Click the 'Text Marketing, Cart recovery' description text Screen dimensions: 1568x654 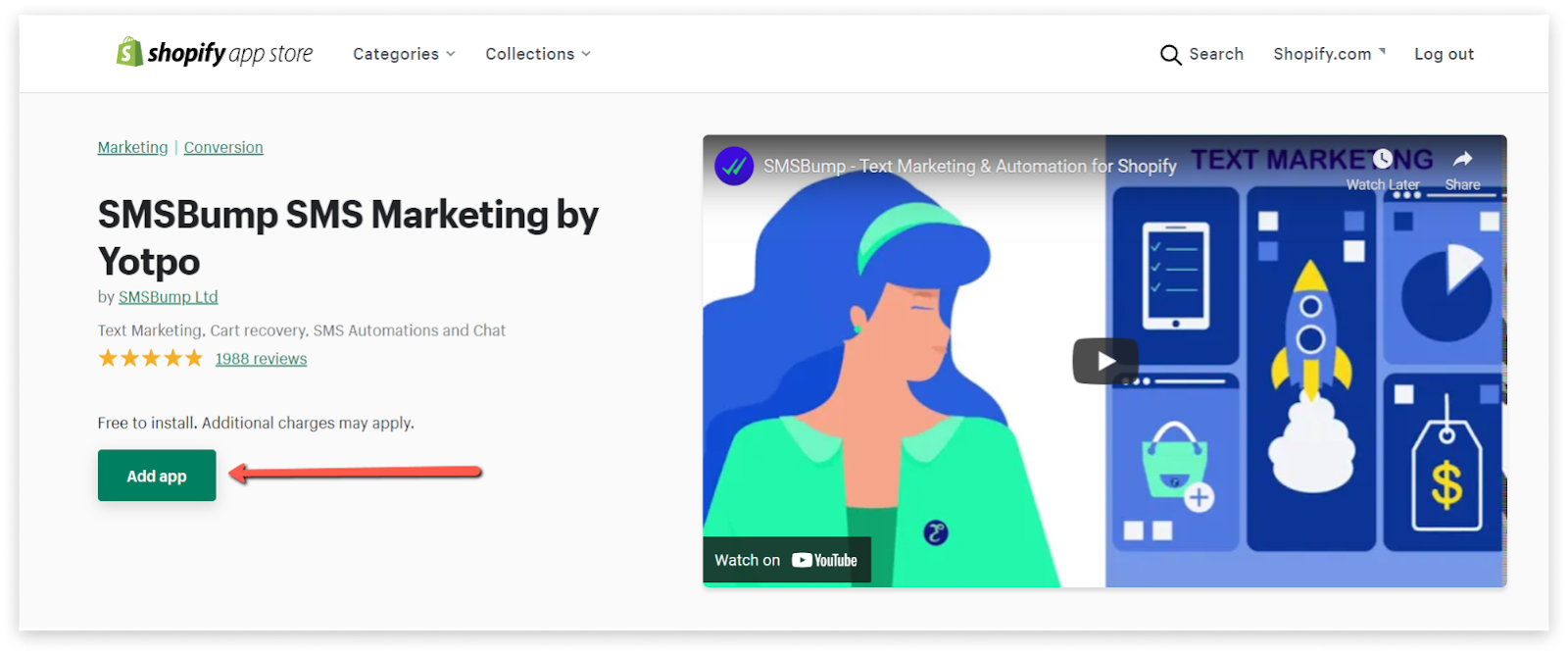[x=302, y=330]
